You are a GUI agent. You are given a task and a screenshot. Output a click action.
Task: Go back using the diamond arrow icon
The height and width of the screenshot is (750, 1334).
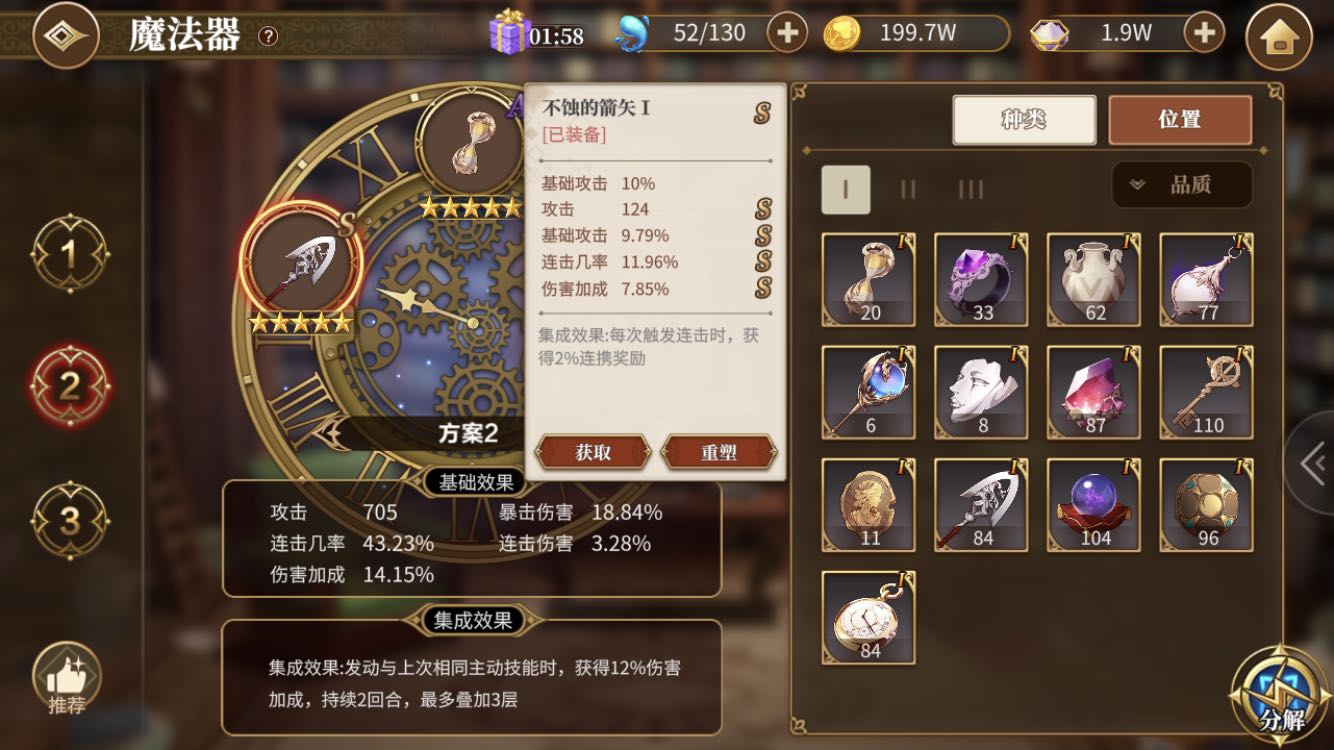click(66, 35)
